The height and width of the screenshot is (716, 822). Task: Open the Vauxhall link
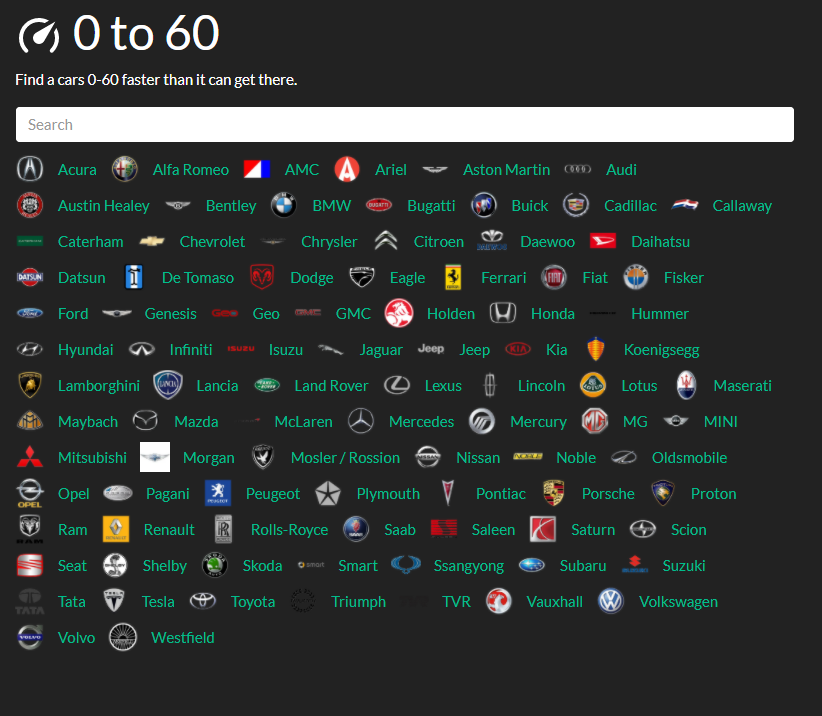tap(555, 601)
